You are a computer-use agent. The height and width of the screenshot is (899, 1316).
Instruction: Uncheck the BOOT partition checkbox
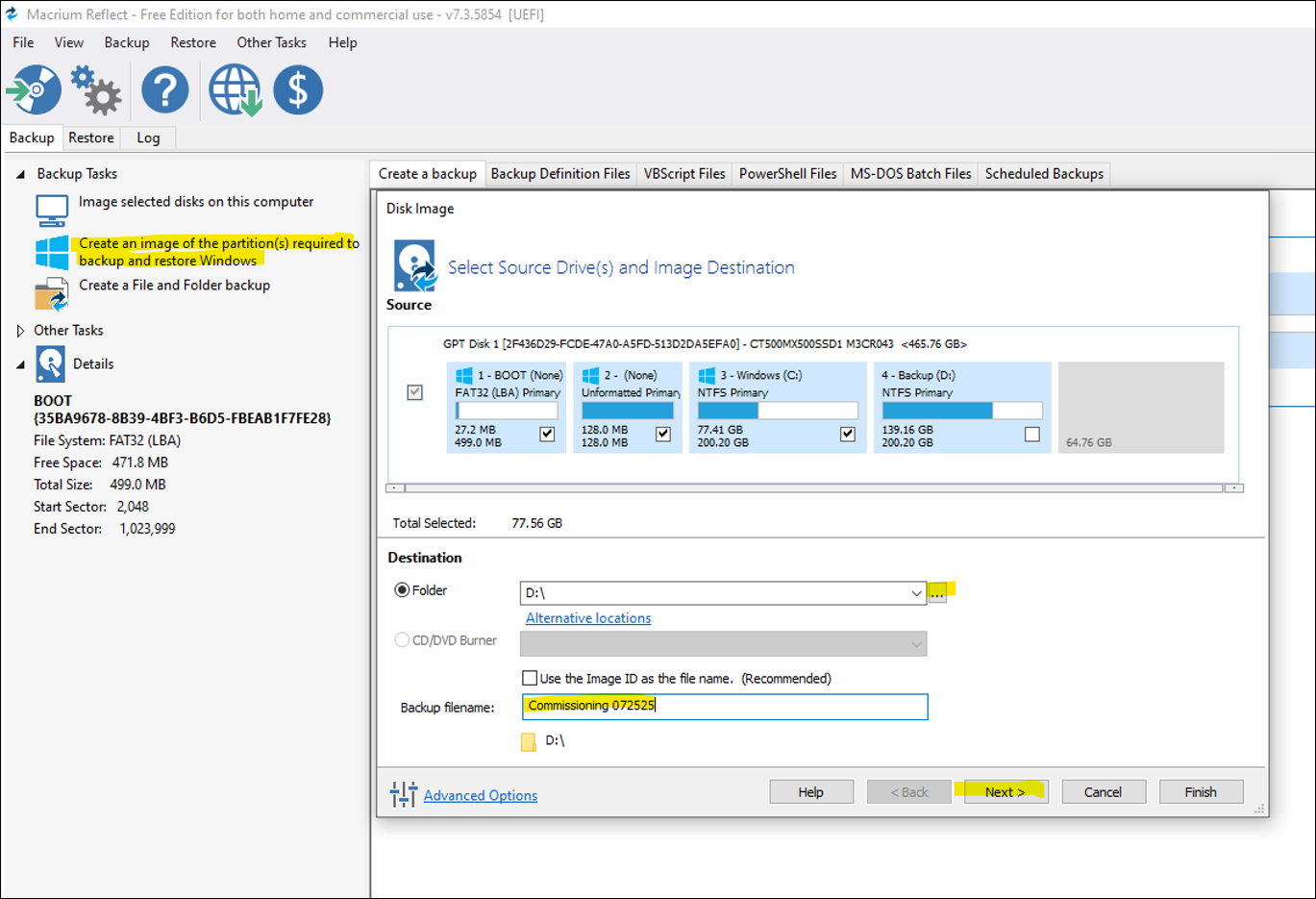tap(547, 434)
